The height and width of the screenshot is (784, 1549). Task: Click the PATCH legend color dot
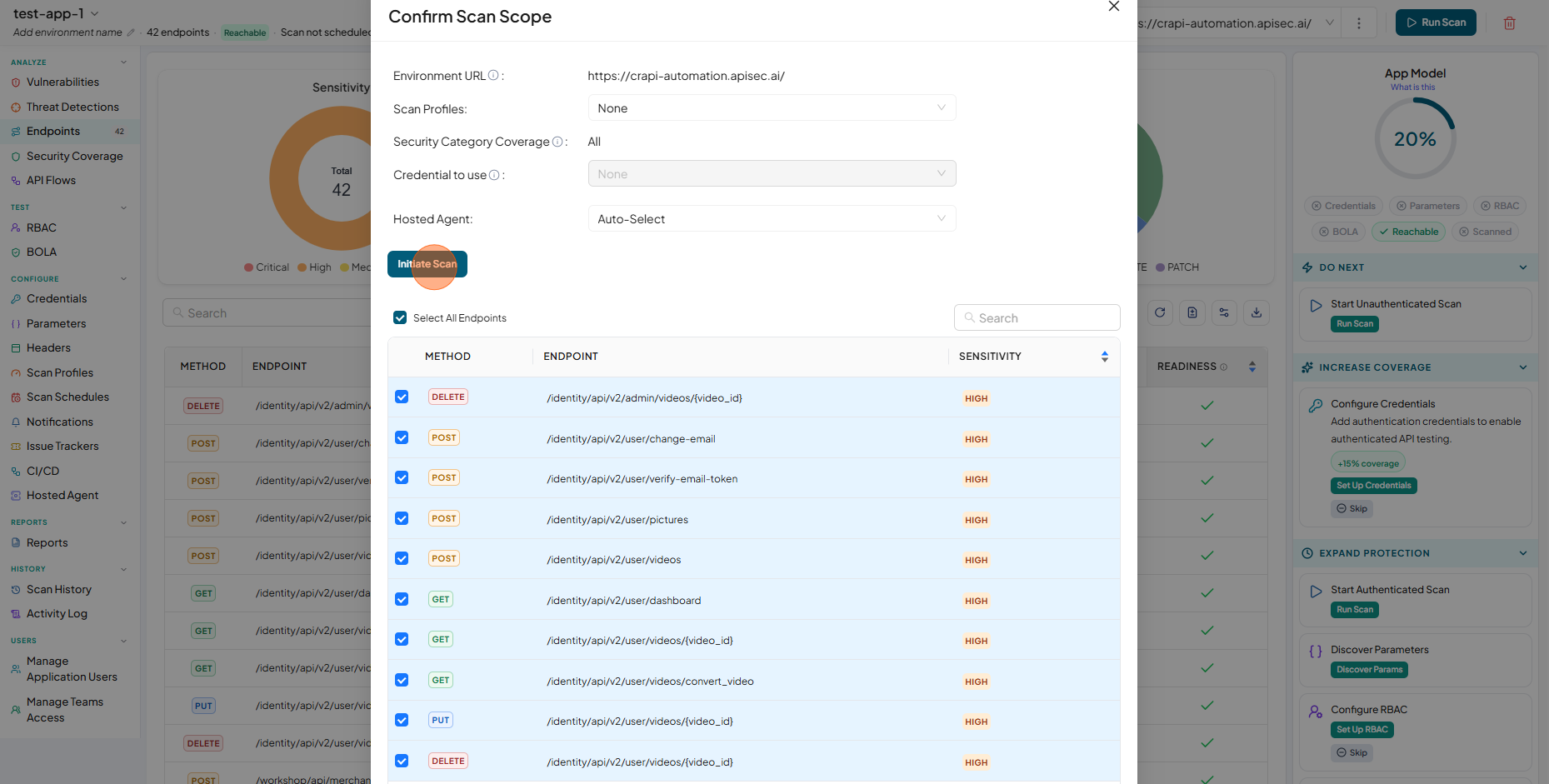tap(1160, 267)
